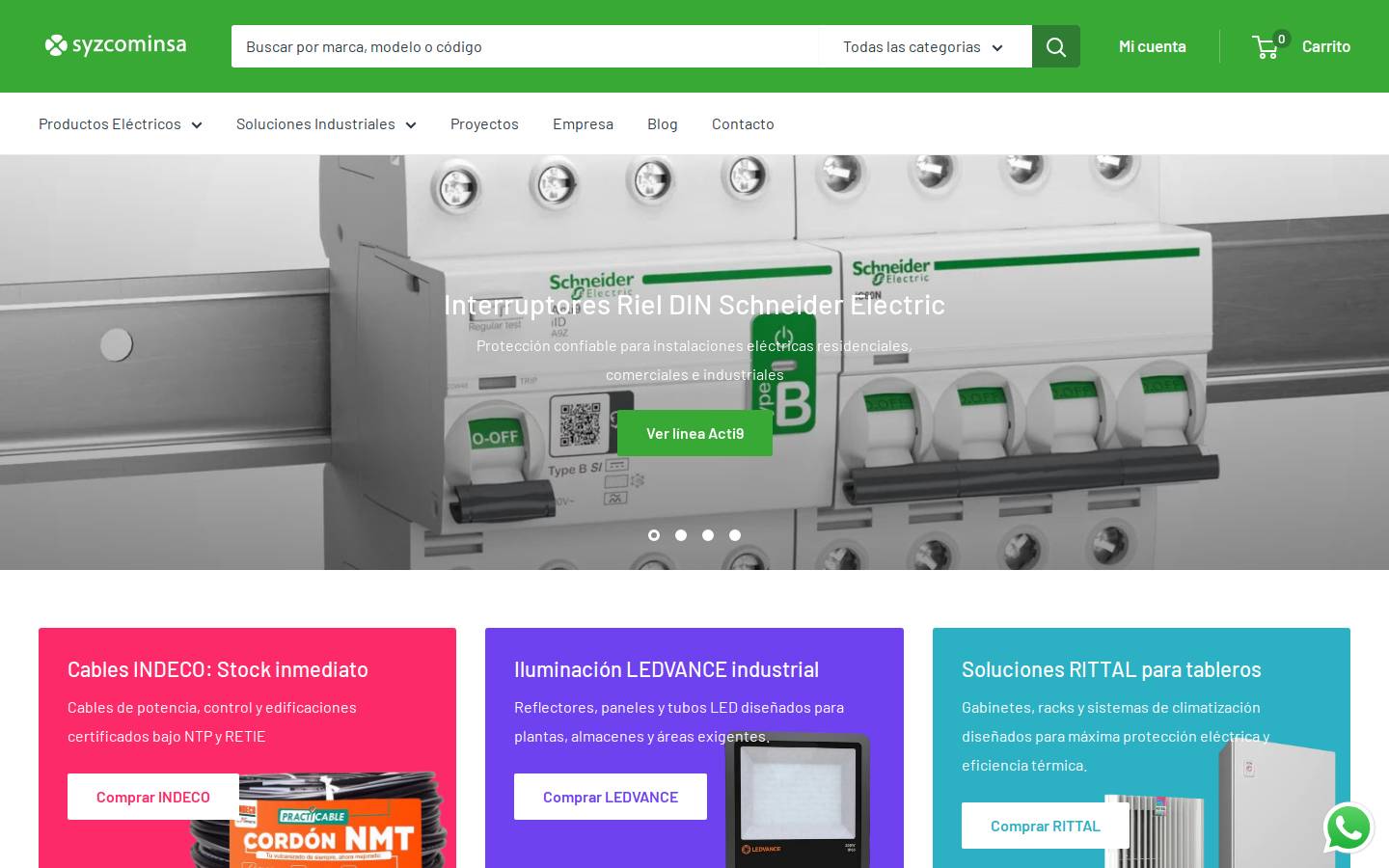Click Comprar INDECO button
Image resolution: width=1389 pixels, height=868 pixels.
[153, 797]
